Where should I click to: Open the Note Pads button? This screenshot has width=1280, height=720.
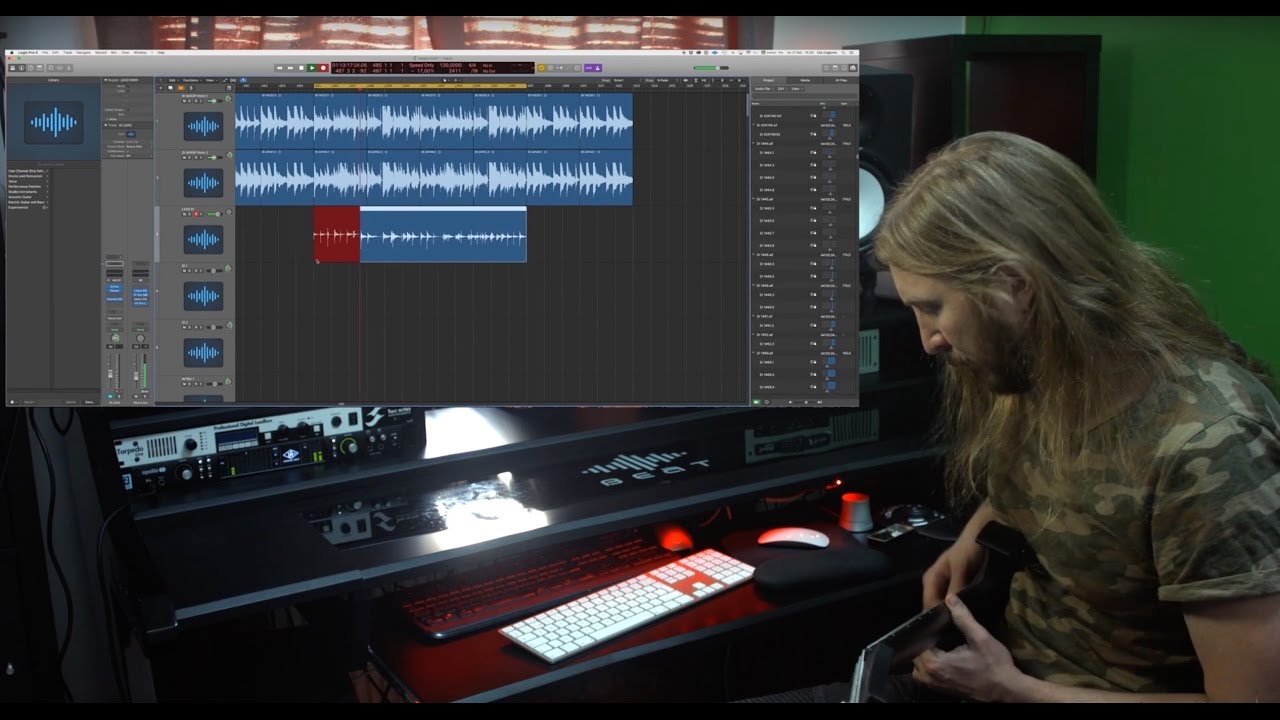835,68
